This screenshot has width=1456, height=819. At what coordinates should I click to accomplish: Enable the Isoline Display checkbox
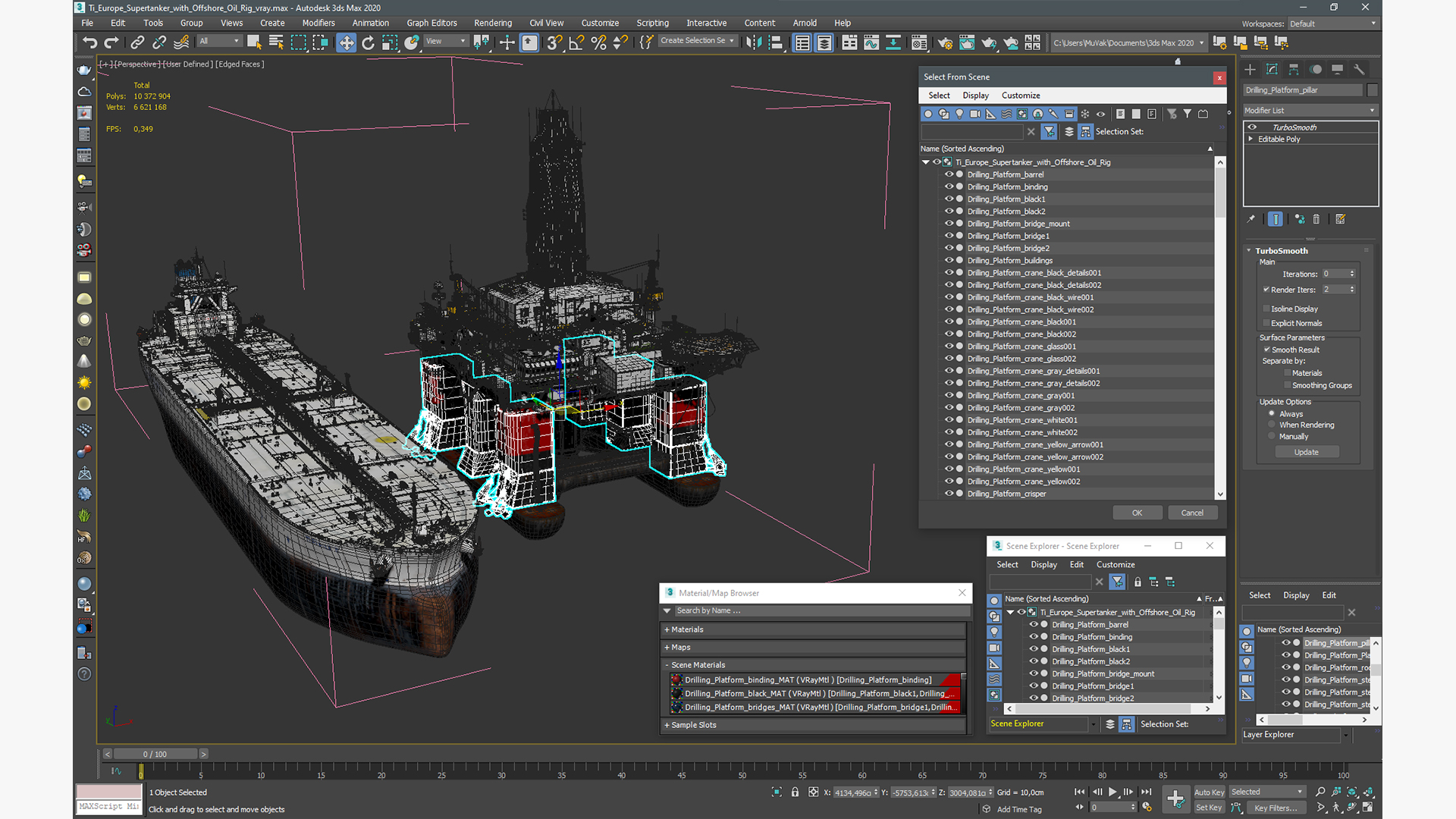click(x=1266, y=309)
